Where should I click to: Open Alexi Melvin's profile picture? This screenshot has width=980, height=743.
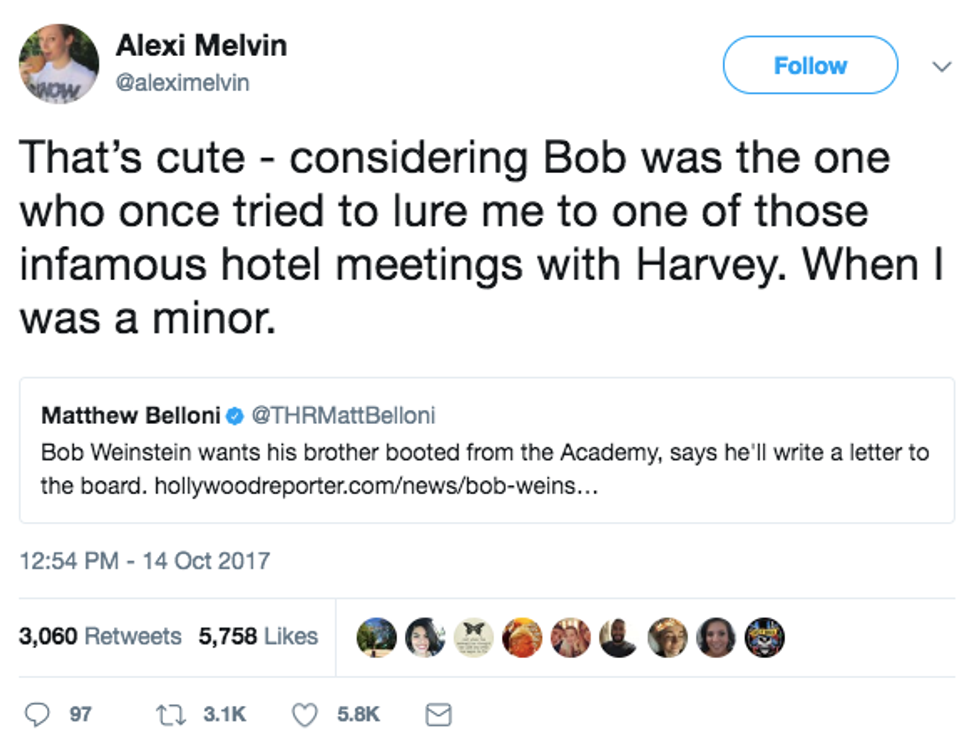coord(59,64)
